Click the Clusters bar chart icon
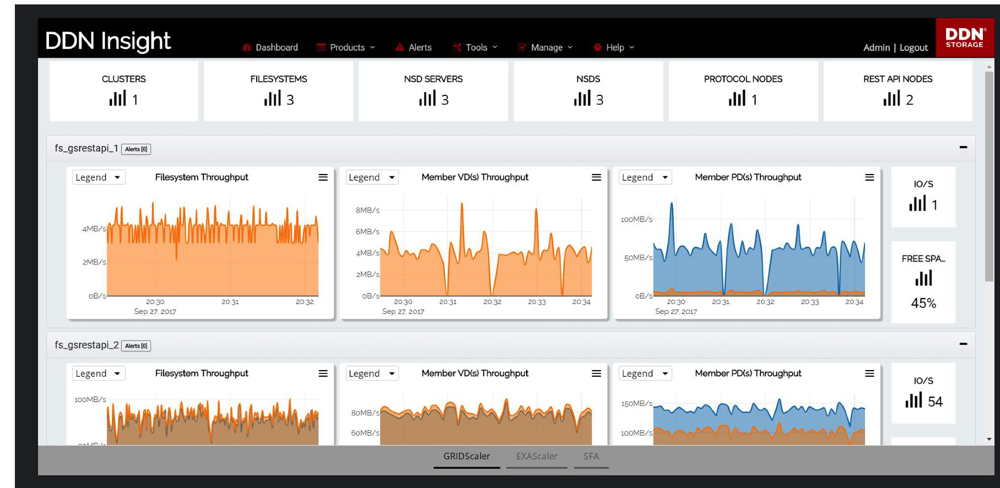Image resolution: width=1000 pixels, height=488 pixels. pos(117,98)
